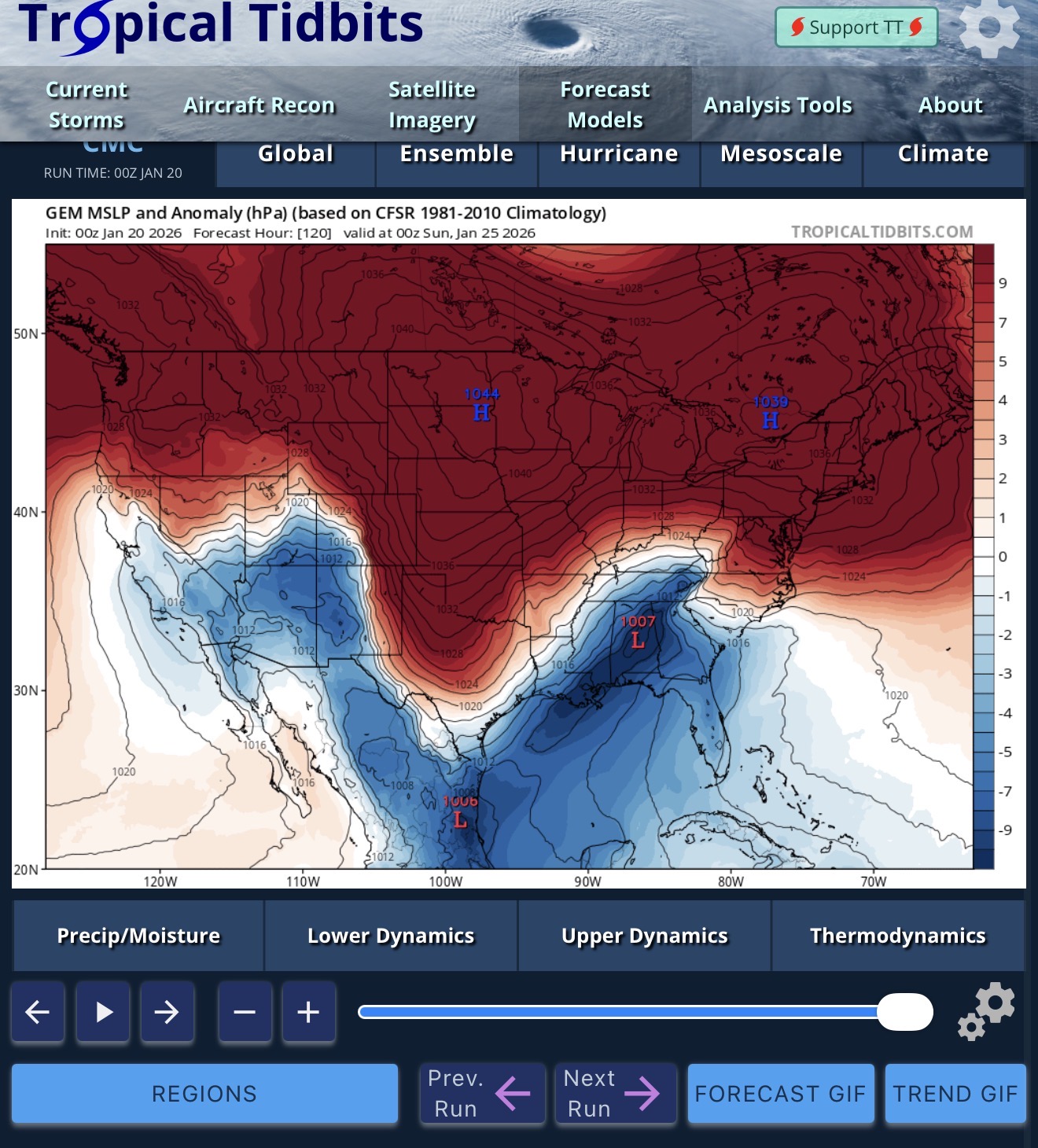1038x1148 pixels.
Task: Expand the Lower Dynamics menu
Action: point(391,936)
